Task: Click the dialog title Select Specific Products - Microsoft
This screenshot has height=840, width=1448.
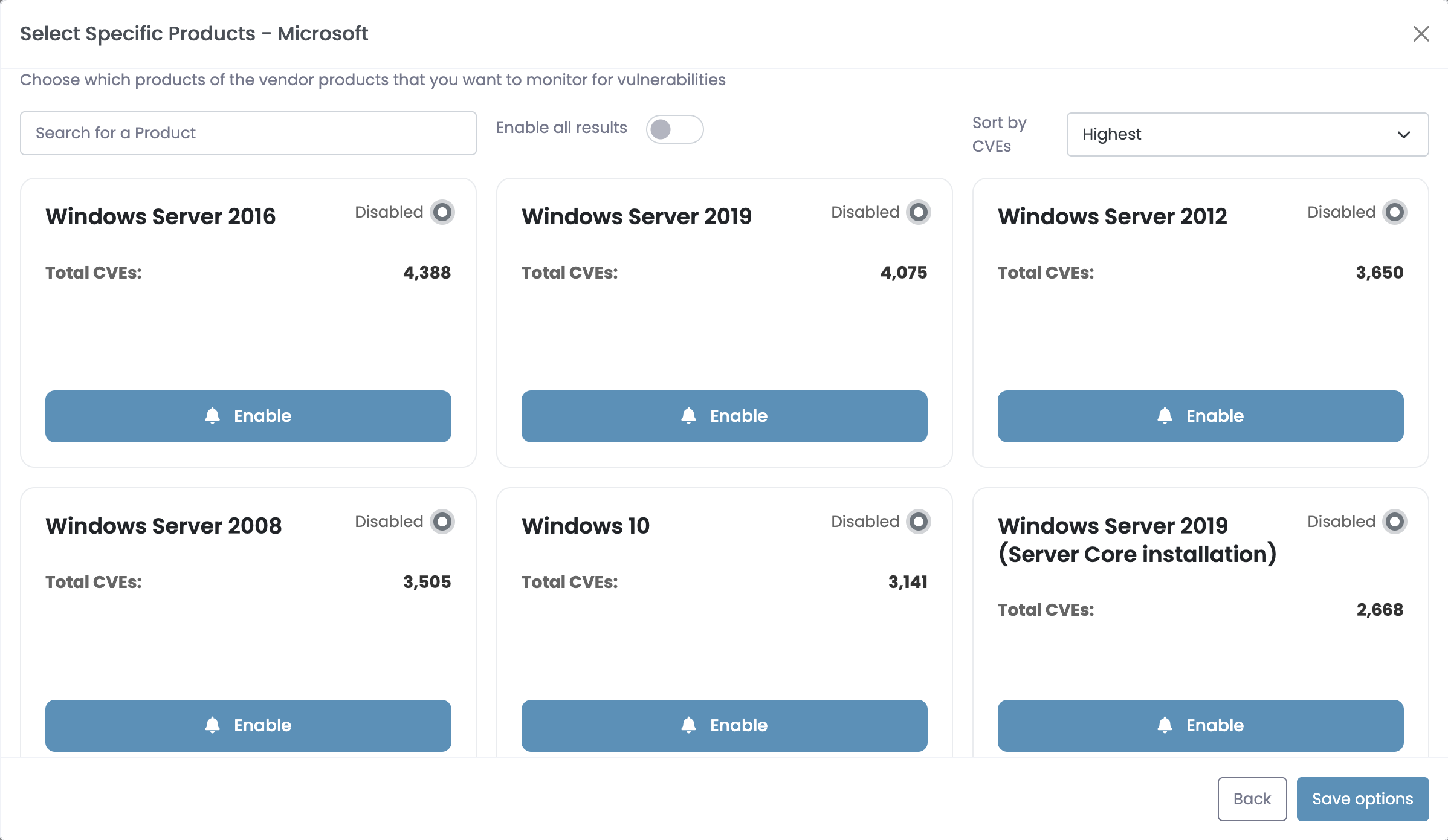Action: click(194, 34)
